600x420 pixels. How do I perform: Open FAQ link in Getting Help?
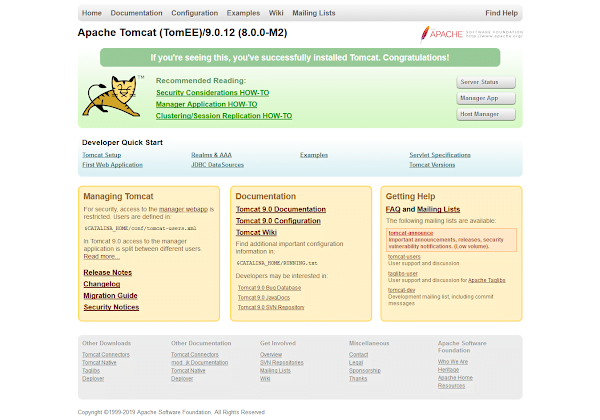pos(393,210)
